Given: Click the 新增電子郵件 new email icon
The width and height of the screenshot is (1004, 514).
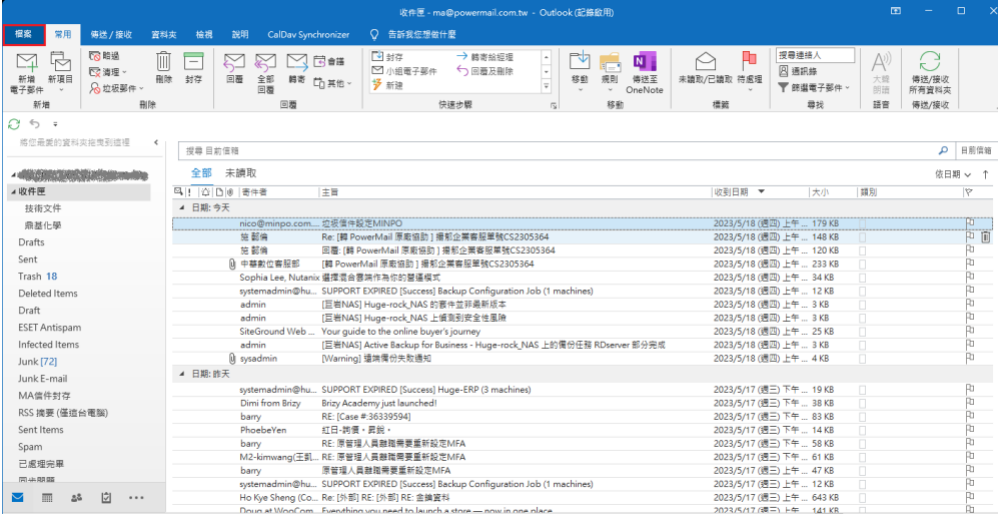Looking at the screenshot, I should pos(26,64).
